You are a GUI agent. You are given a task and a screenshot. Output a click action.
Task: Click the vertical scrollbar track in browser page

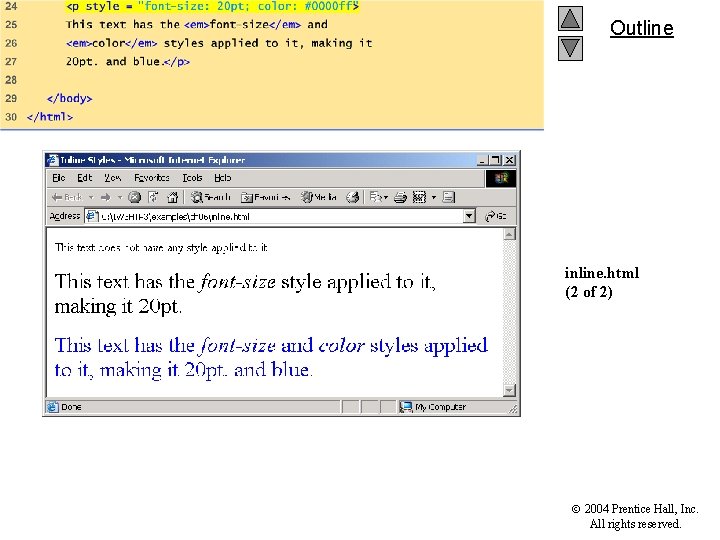tap(509, 312)
